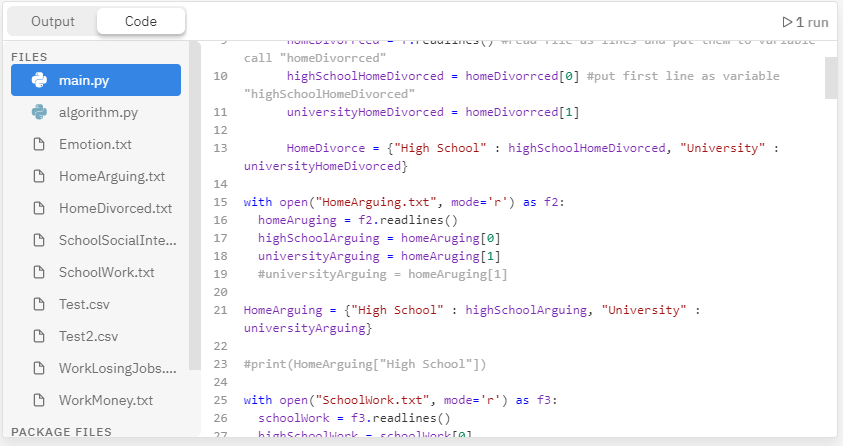Open algorithm.py file
This screenshot has width=843, height=446.
(x=96, y=112)
